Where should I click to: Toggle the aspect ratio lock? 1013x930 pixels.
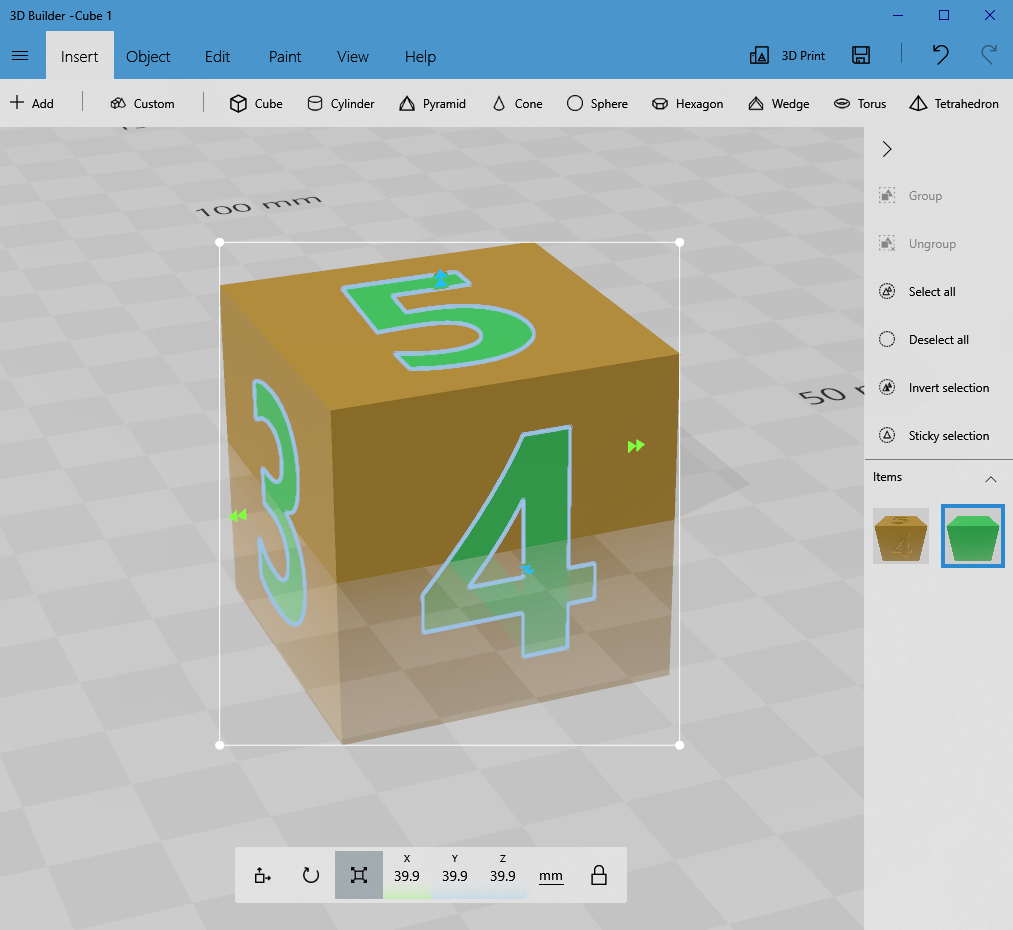click(599, 875)
